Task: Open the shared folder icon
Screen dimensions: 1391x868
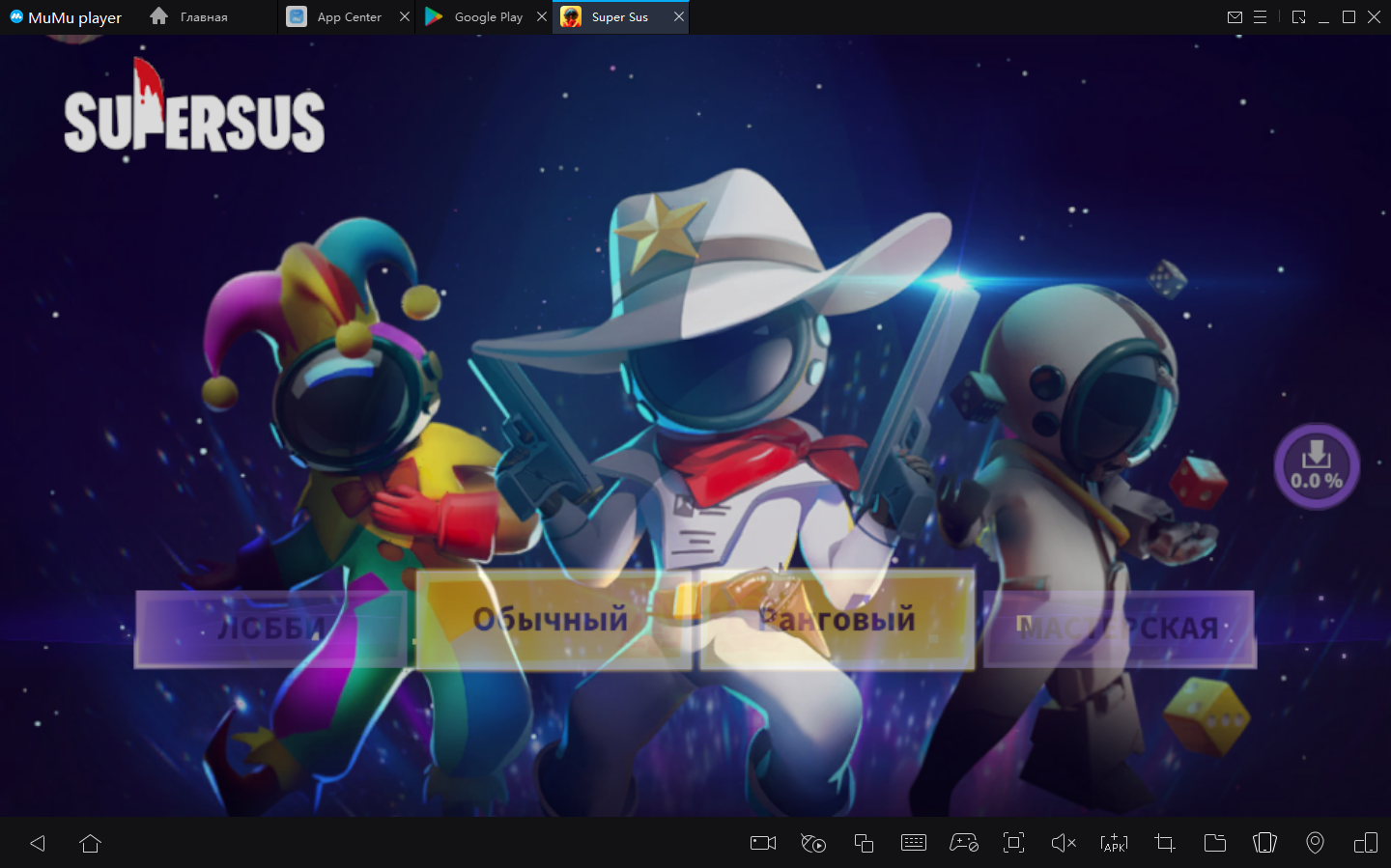Action: click(x=1215, y=843)
